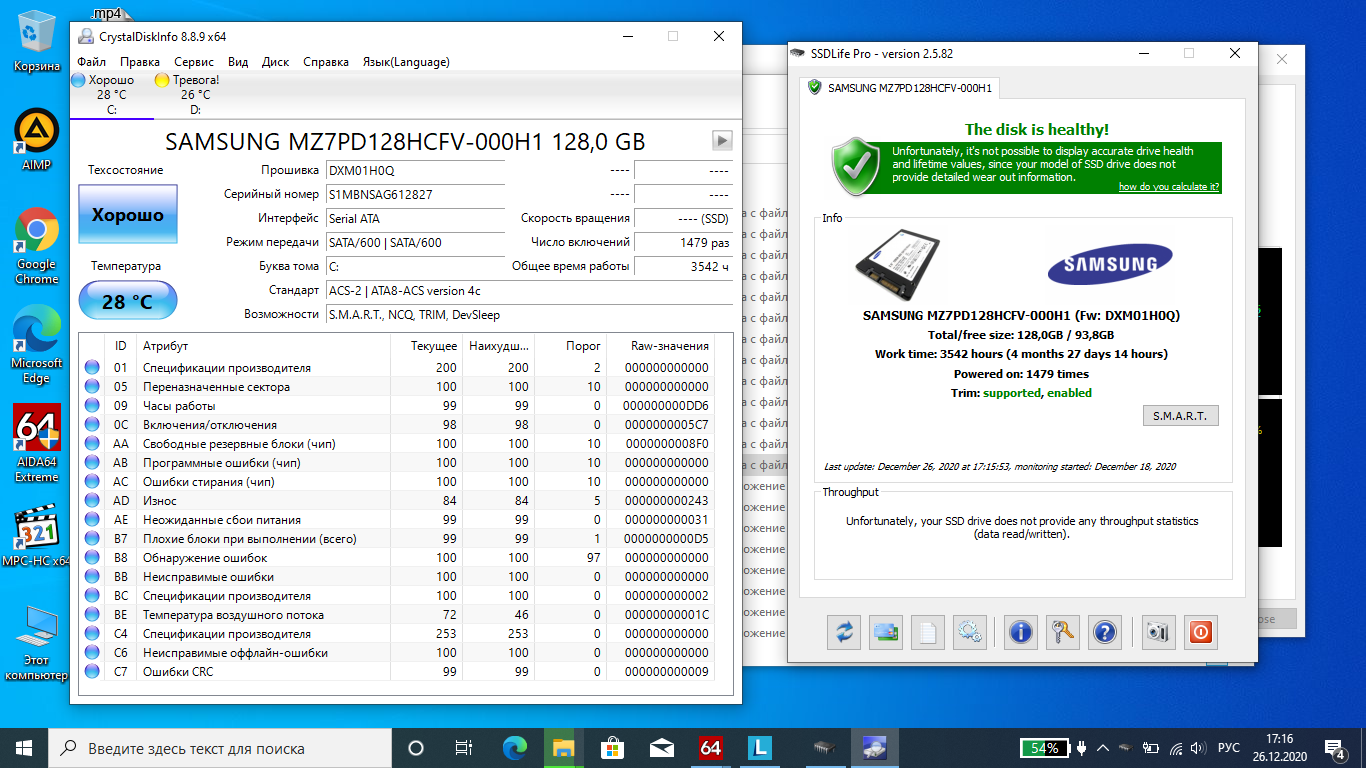Click the SSDLife refresh arrows icon
Image resolution: width=1366 pixels, height=768 pixels.
tap(845, 632)
